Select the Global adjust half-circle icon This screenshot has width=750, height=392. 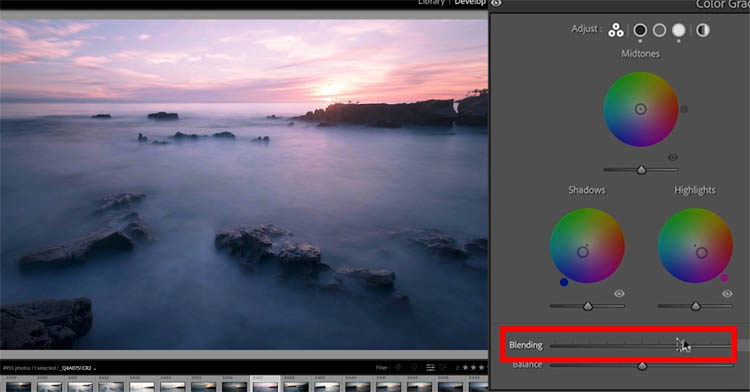[703, 31]
